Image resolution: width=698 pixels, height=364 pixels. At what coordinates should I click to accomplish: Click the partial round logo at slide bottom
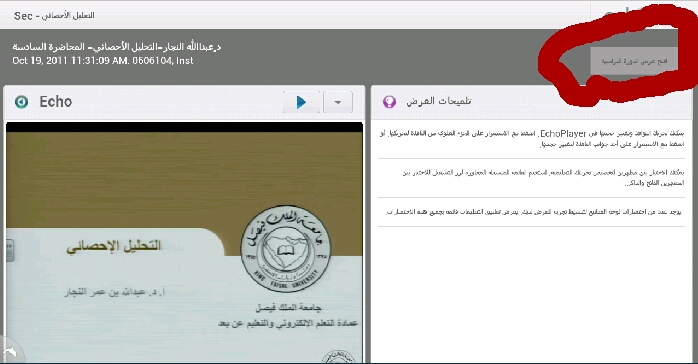(338, 356)
